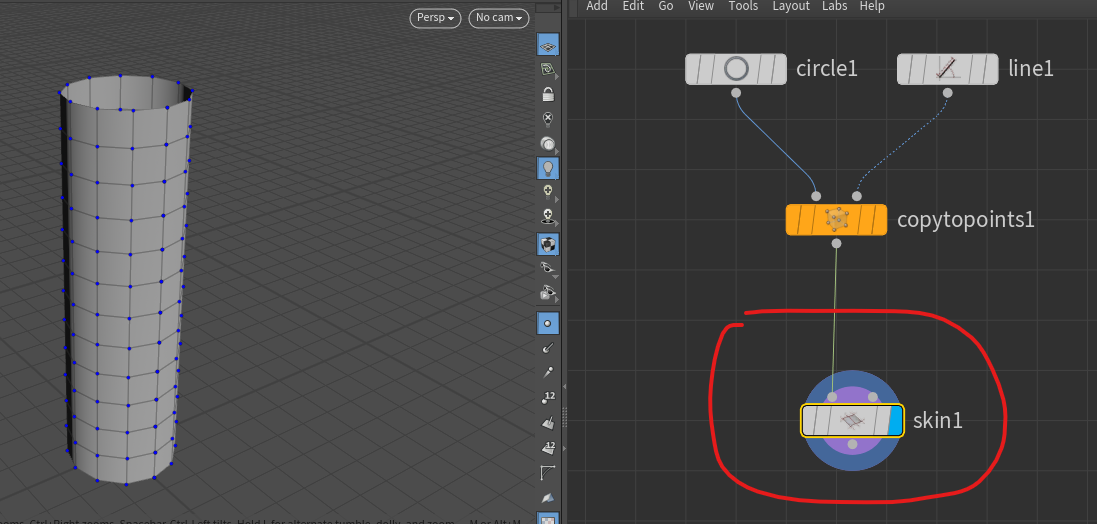Click the output connector of skin1

[x=852, y=444]
